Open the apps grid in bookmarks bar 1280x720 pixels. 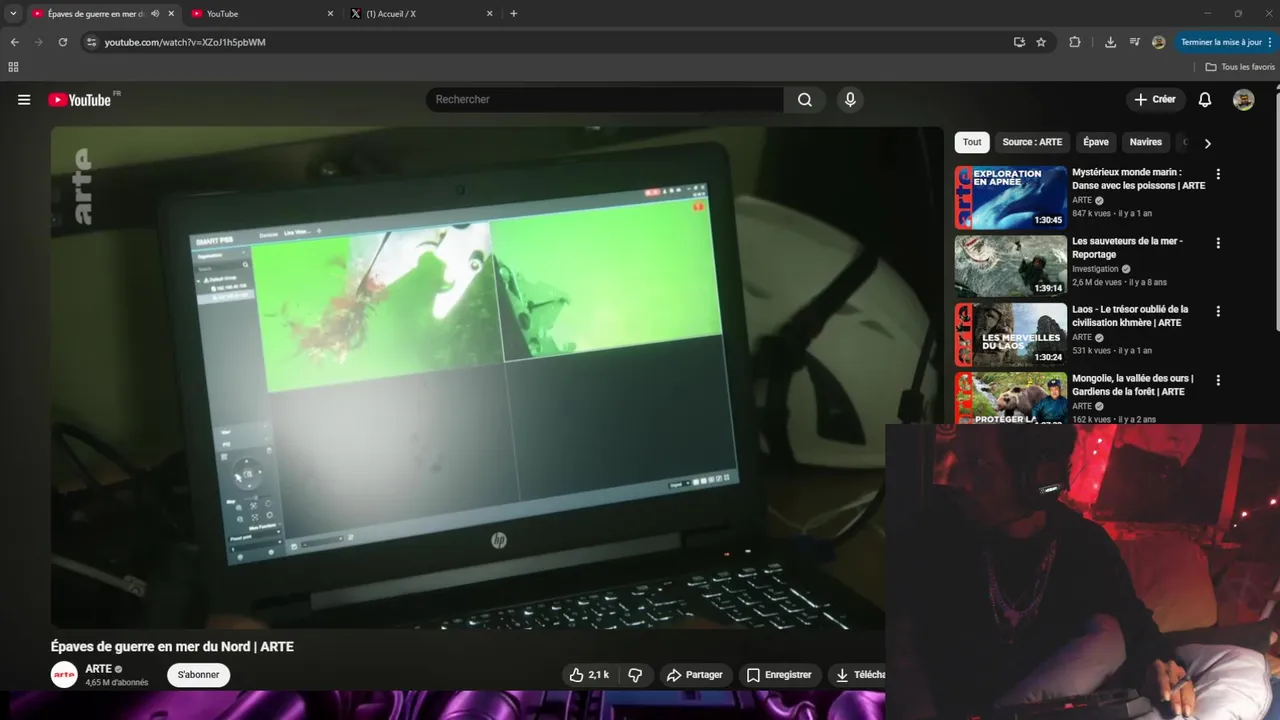pos(13,67)
